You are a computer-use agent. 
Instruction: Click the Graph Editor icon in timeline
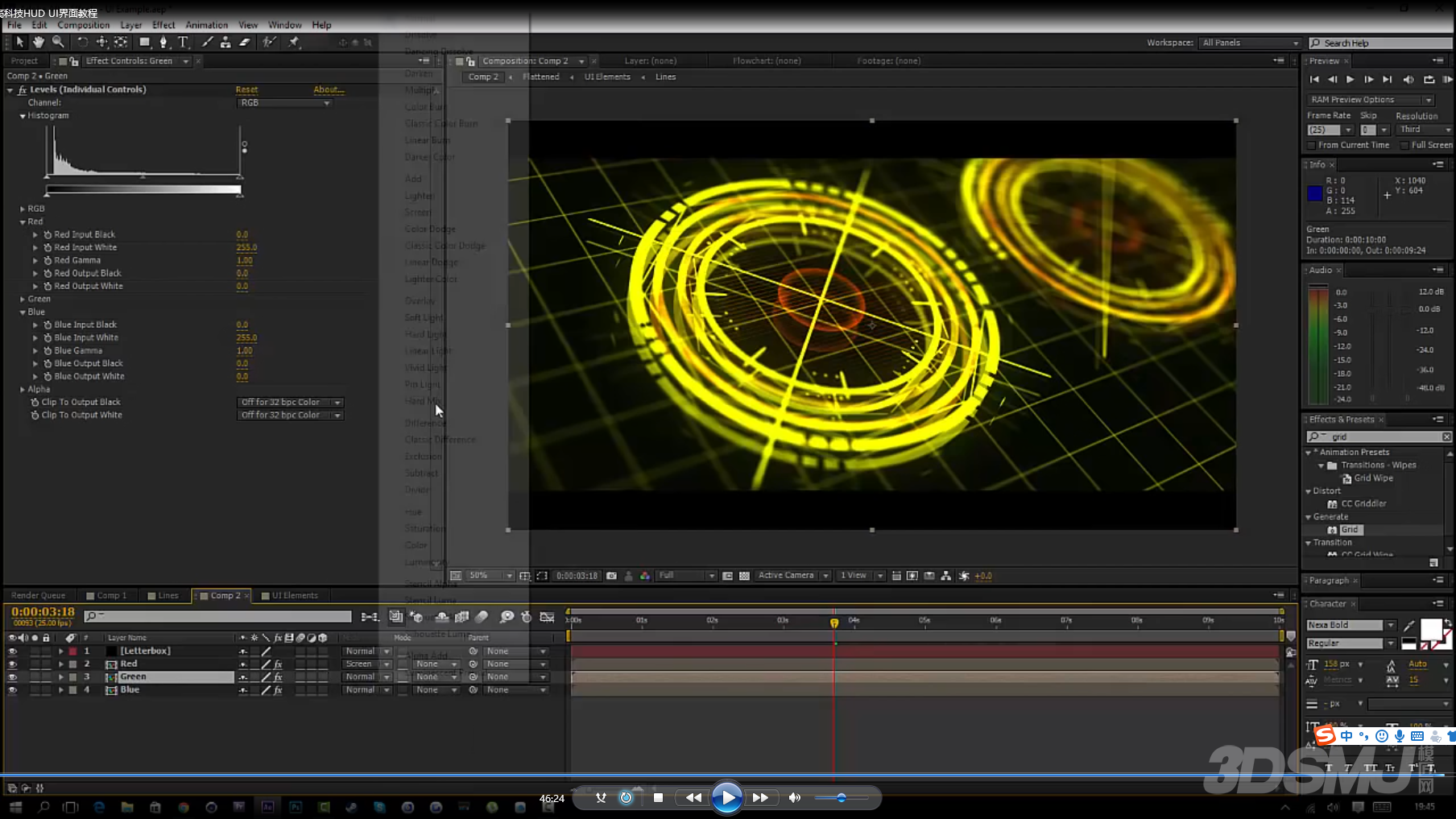(547, 617)
